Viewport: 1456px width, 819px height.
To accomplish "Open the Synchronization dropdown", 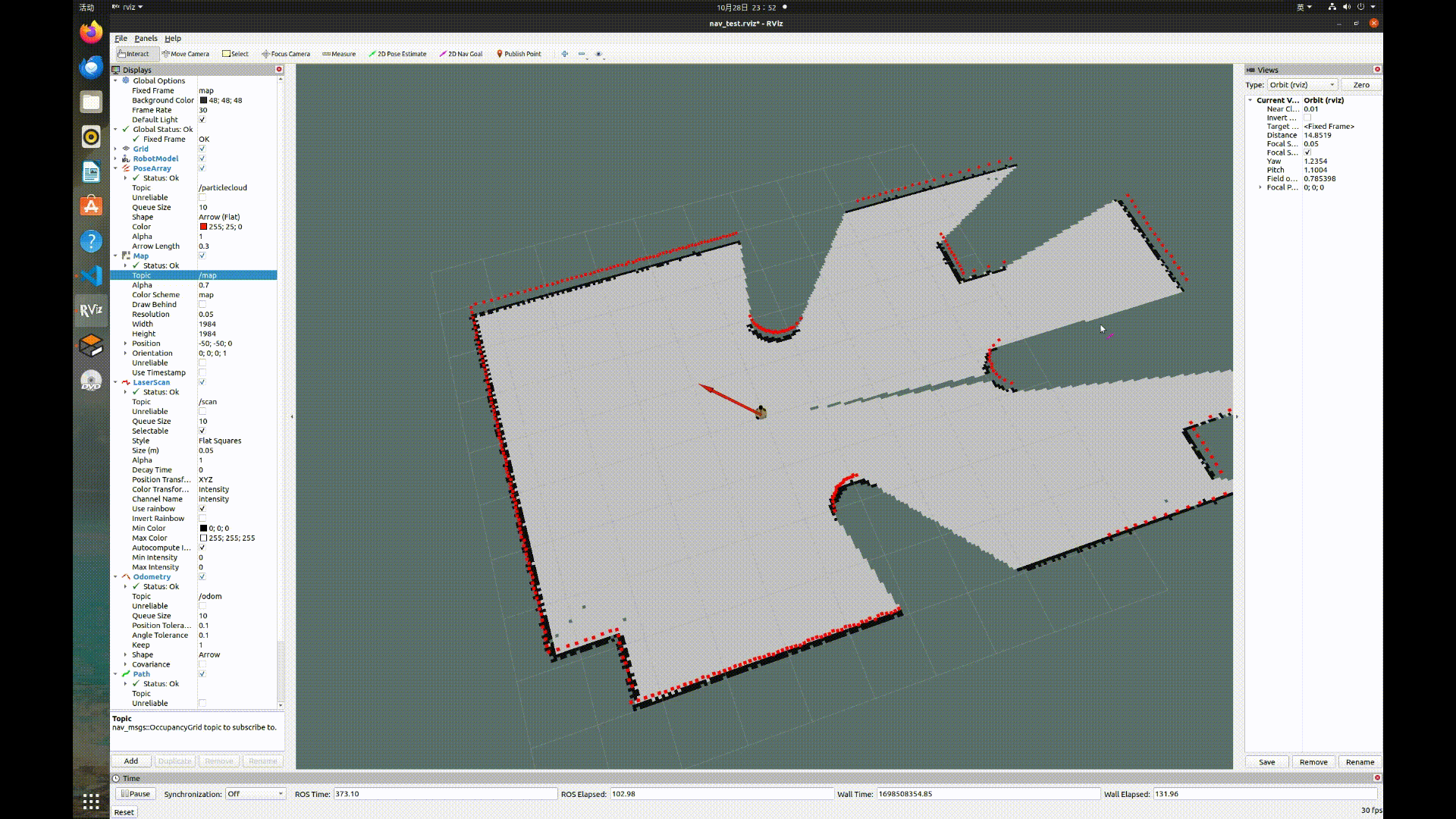I will point(255,794).
